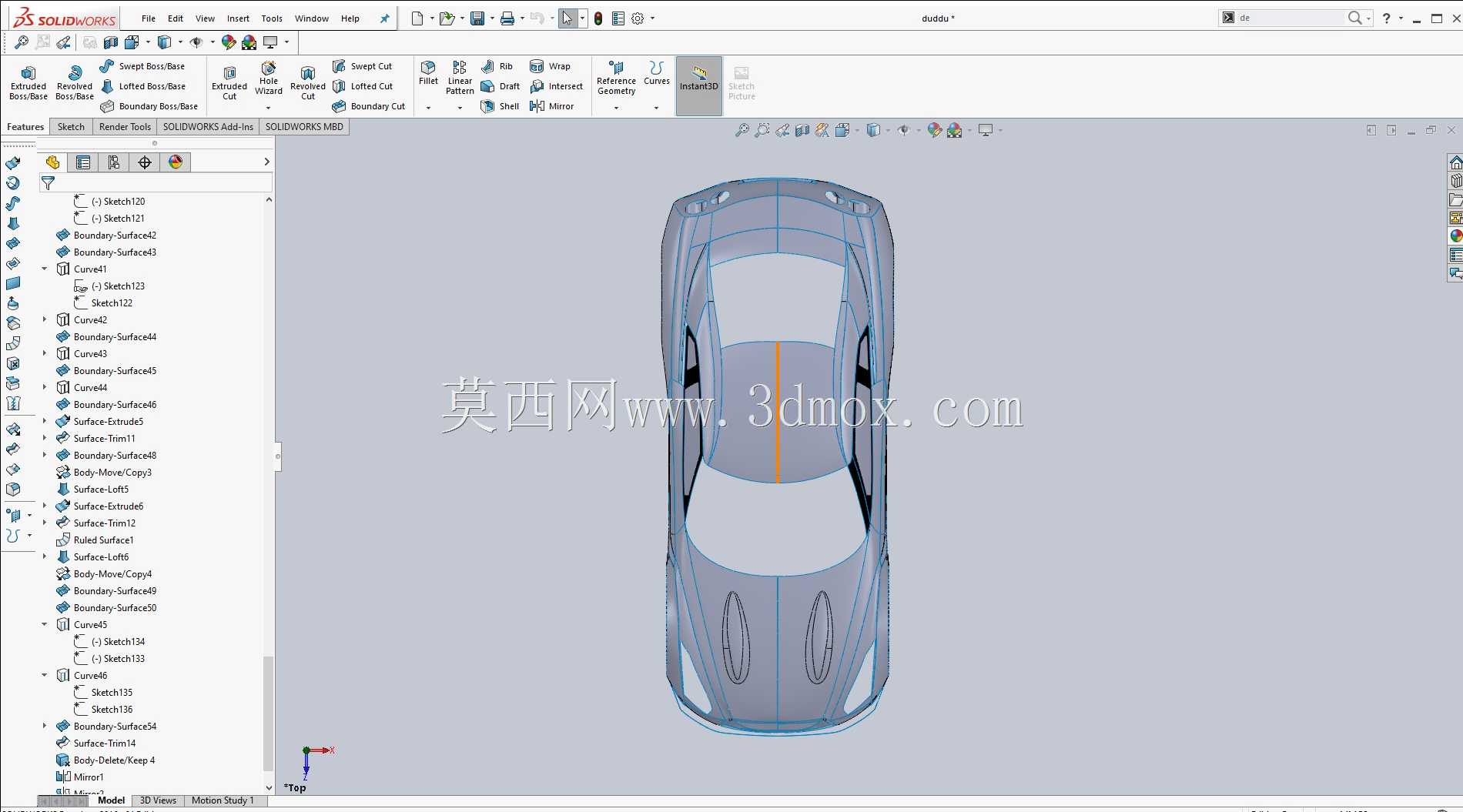Viewport: 1463px width, 812px height.
Task: Click the Draft tool
Action: tap(500, 86)
